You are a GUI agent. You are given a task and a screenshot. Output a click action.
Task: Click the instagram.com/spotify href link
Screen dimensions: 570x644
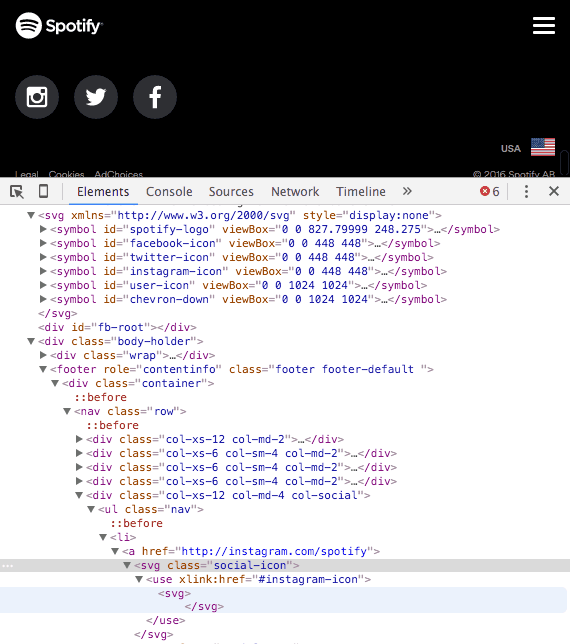tap(274, 551)
